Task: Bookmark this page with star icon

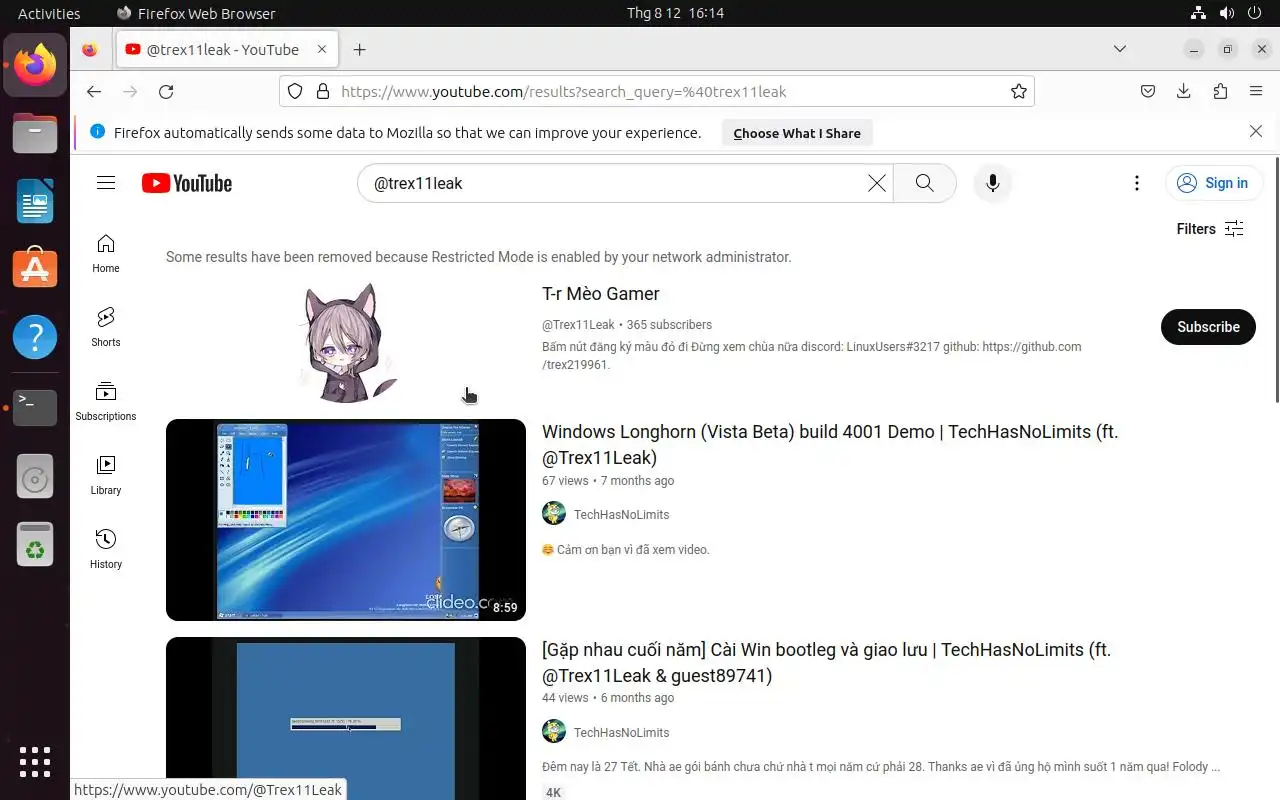Action: 1019,91
